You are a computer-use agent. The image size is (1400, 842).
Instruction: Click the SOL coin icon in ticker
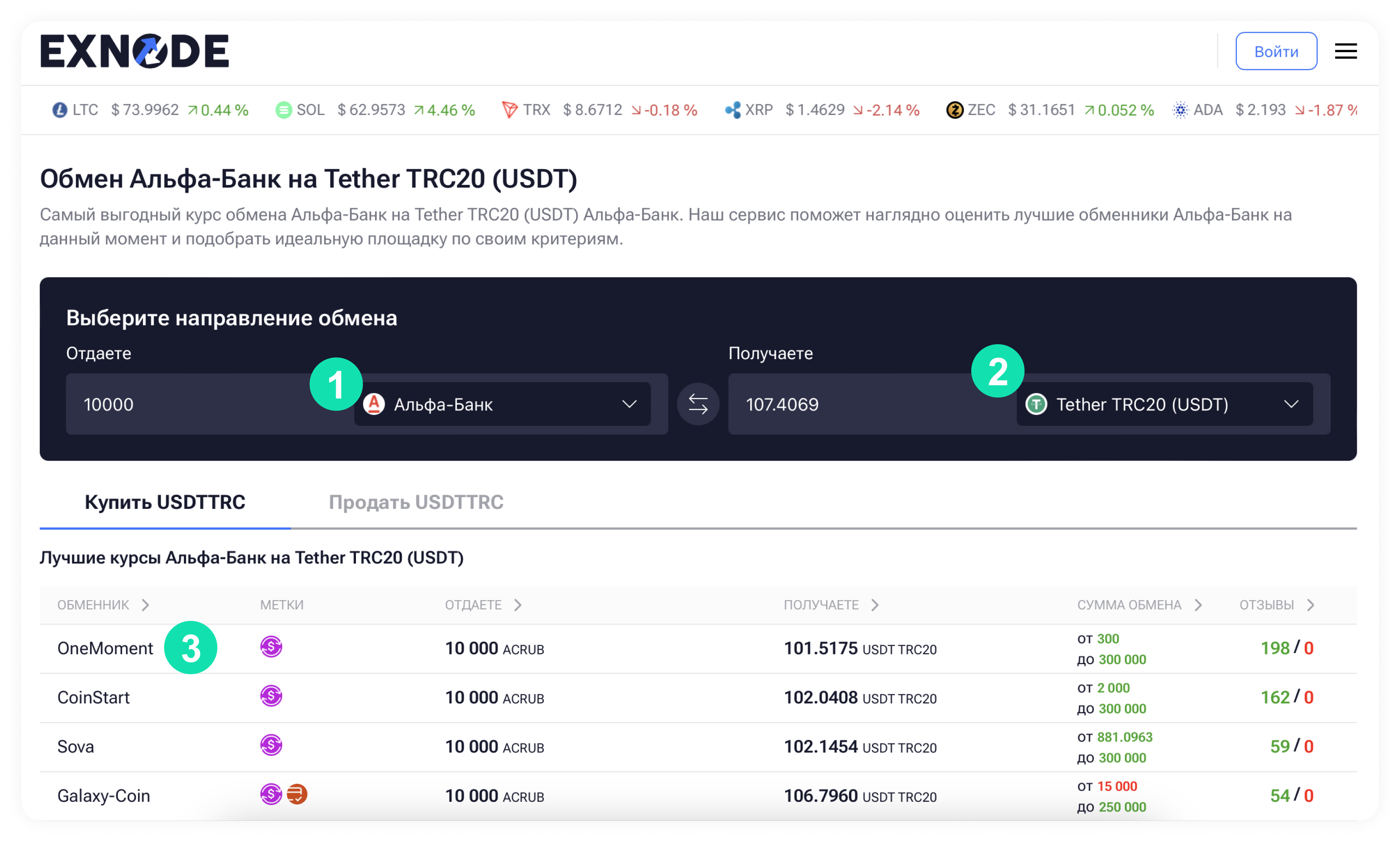point(284,109)
